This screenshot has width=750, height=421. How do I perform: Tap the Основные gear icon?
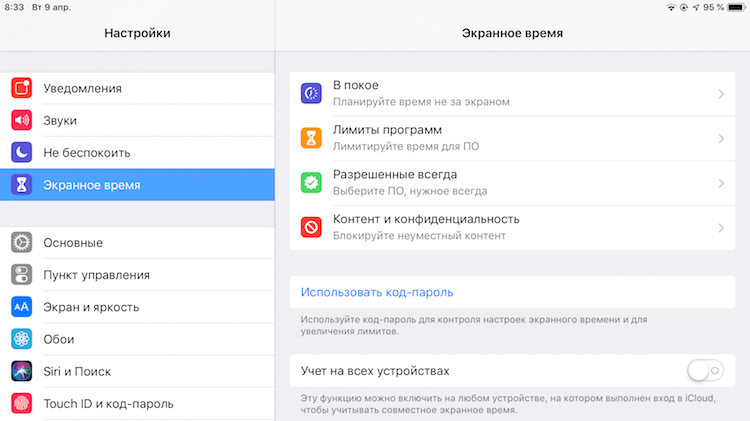pos(22,243)
